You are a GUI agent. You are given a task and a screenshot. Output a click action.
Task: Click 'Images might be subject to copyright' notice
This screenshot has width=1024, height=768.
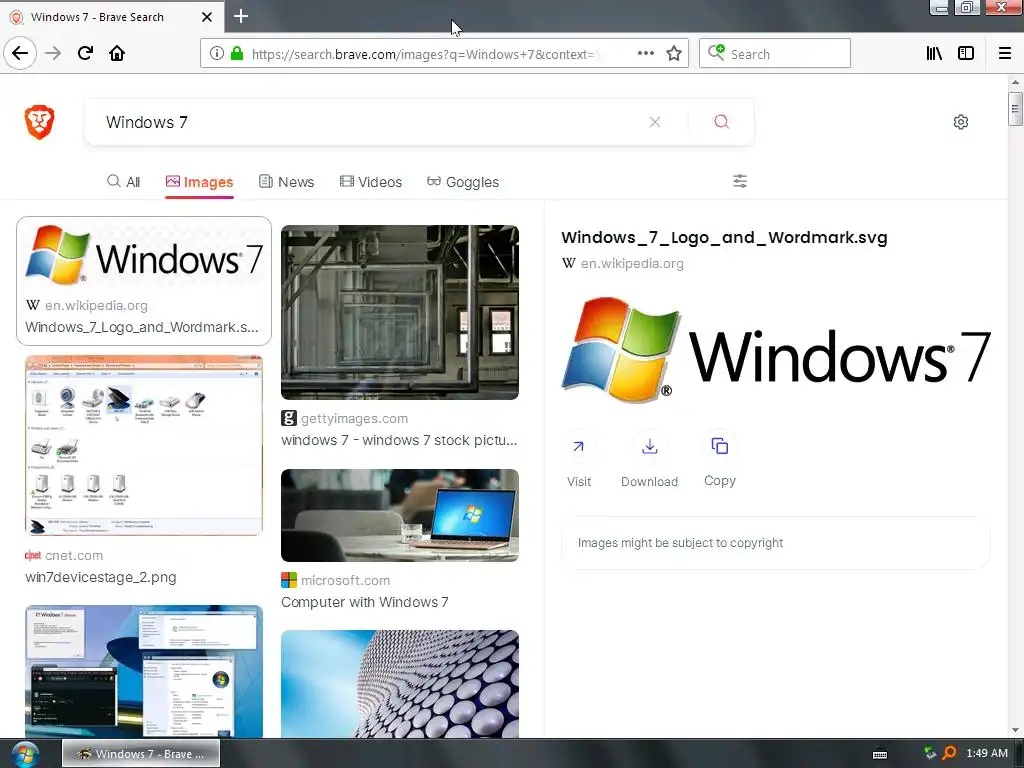(680, 543)
